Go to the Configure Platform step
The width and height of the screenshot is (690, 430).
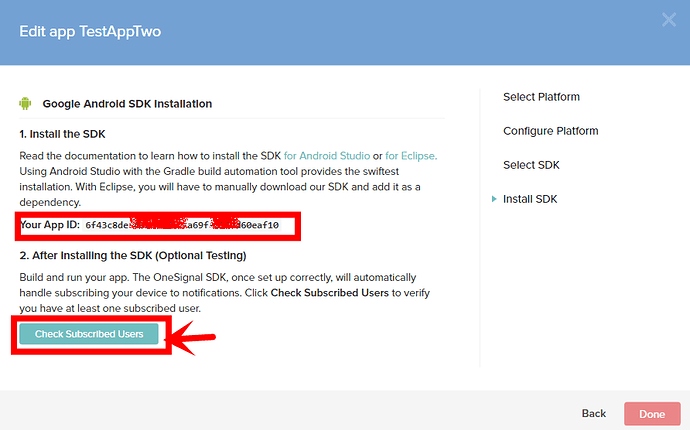pos(551,131)
